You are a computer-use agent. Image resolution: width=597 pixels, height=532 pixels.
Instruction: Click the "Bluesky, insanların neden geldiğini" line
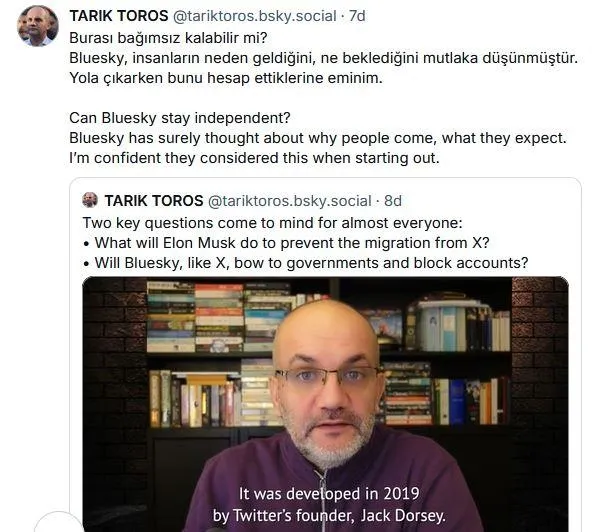point(324,58)
